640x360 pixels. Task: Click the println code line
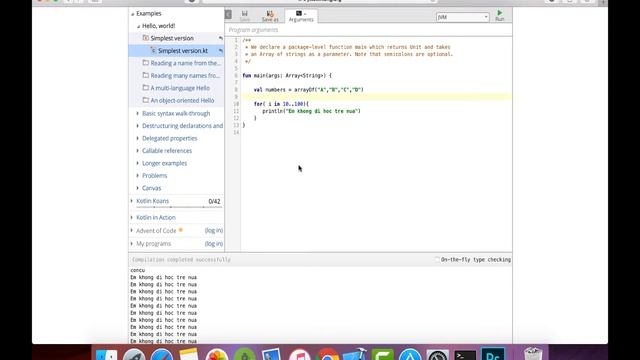coord(311,111)
